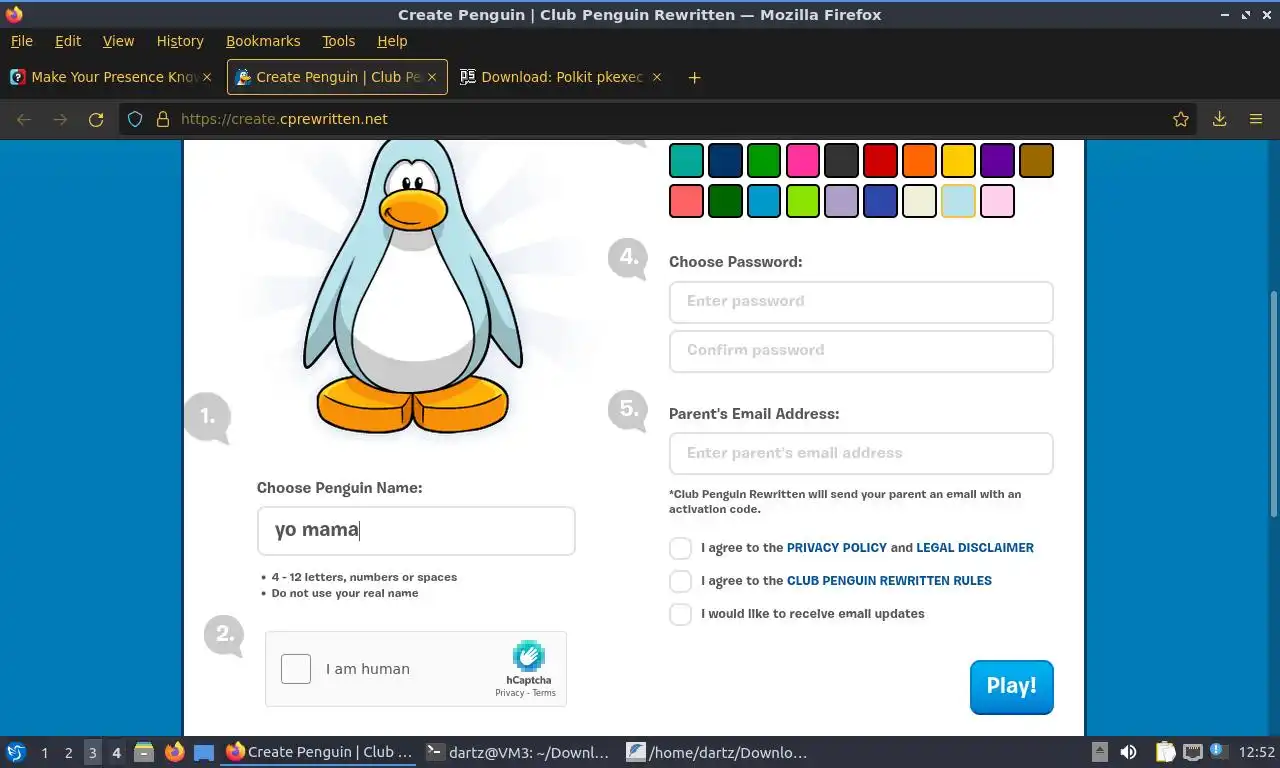The height and width of the screenshot is (768, 1280).
Task: Pick the lavender penguin color swatch
Action: pos(841,201)
